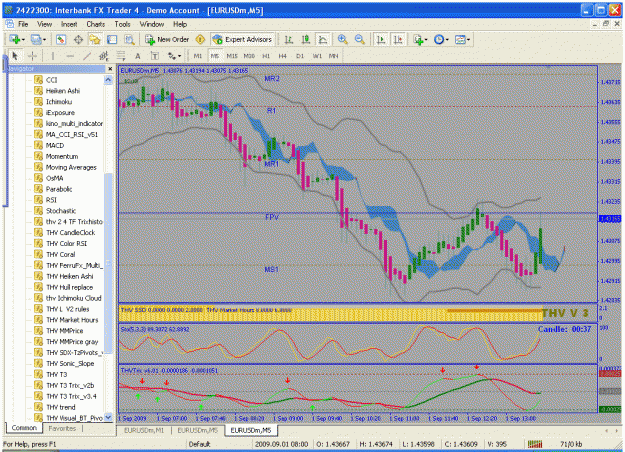This screenshot has height=452, width=625.
Task: Open the Terminal window icon
Action: point(112,39)
